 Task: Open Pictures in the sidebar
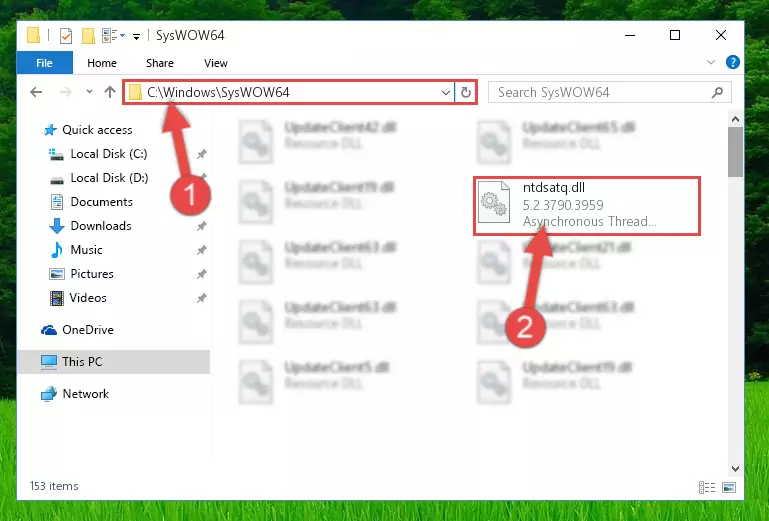point(81,274)
